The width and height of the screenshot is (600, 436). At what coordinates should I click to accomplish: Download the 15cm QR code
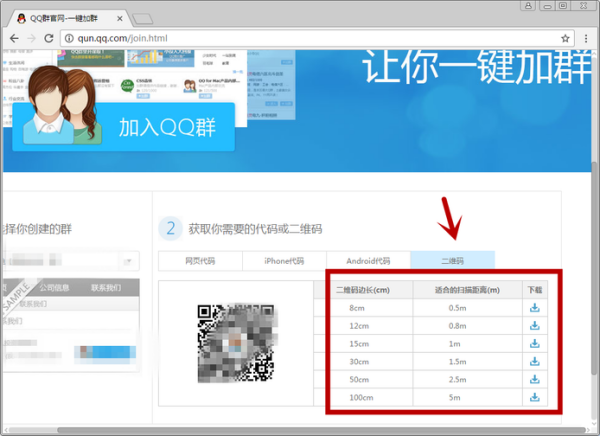[x=535, y=344]
